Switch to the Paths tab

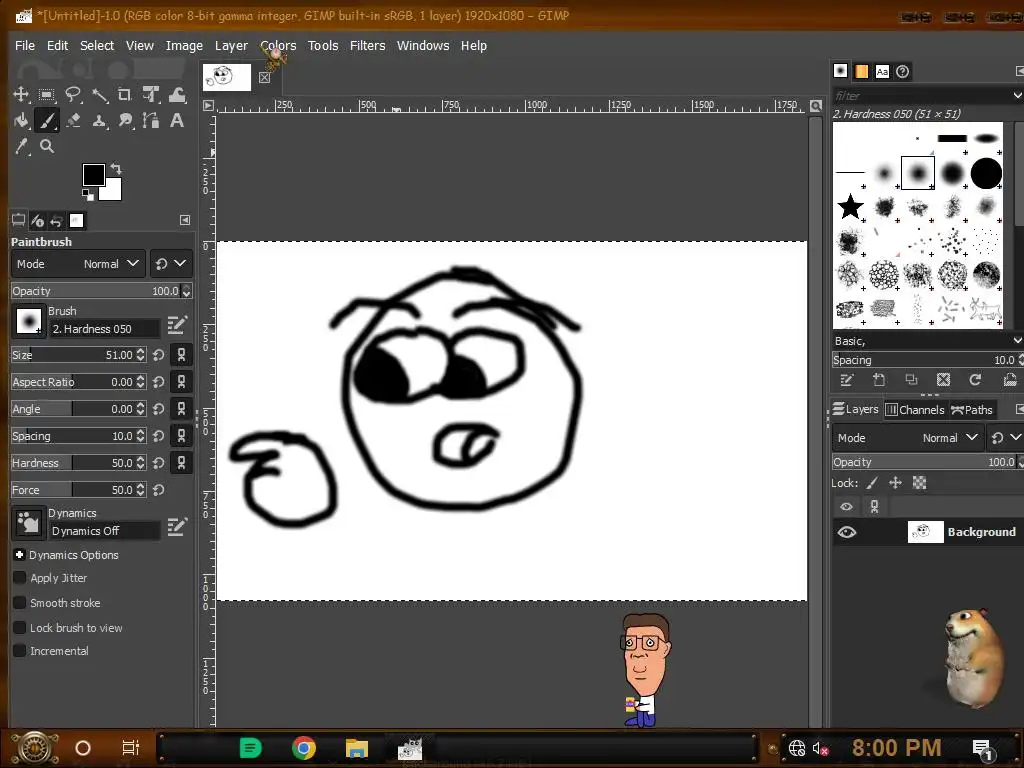[972, 409]
